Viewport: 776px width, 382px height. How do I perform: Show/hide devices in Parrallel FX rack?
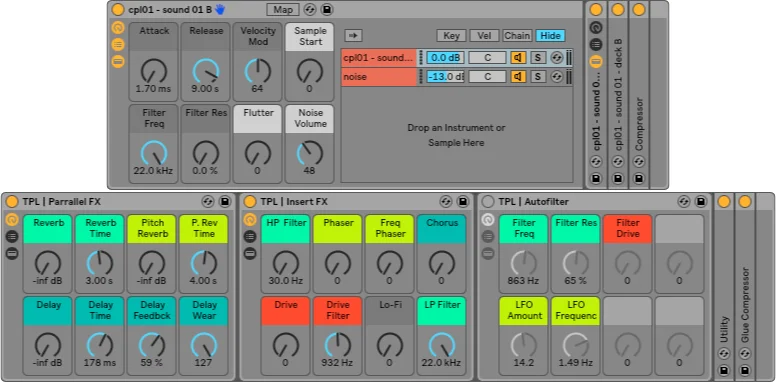[x=12, y=253]
